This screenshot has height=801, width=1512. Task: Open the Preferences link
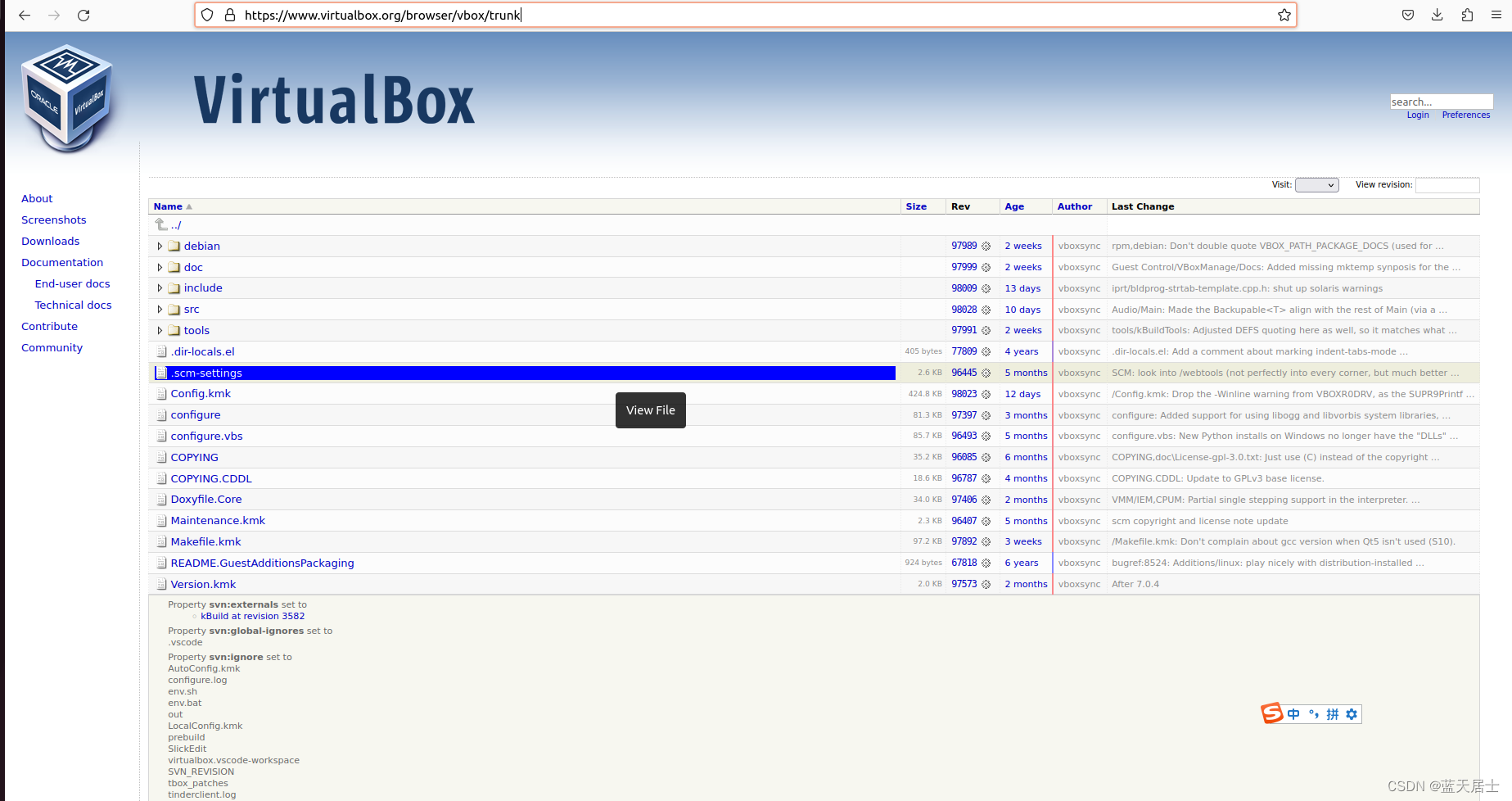(x=1466, y=115)
